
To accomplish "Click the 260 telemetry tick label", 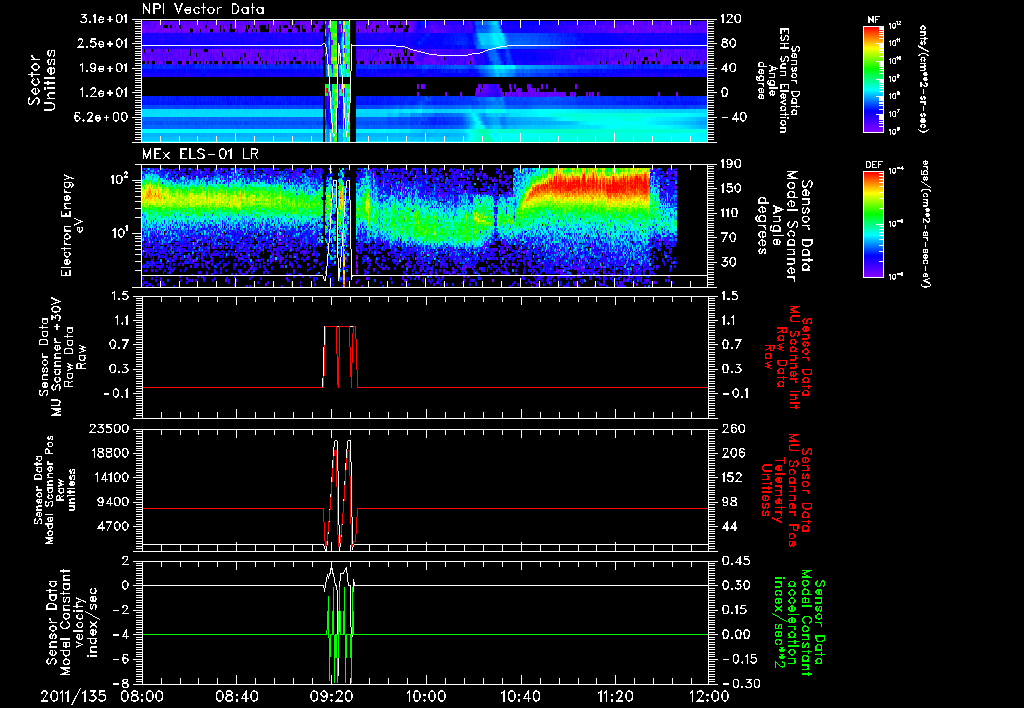I will coord(733,428).
